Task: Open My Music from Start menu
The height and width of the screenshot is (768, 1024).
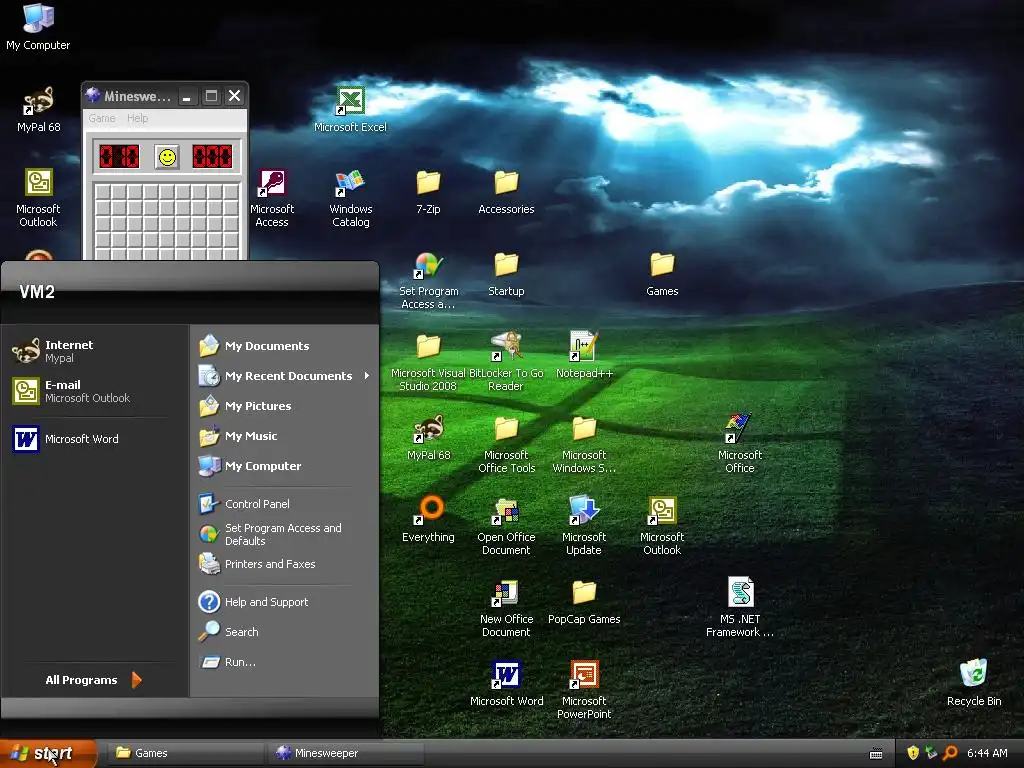Action: point(285,436)
